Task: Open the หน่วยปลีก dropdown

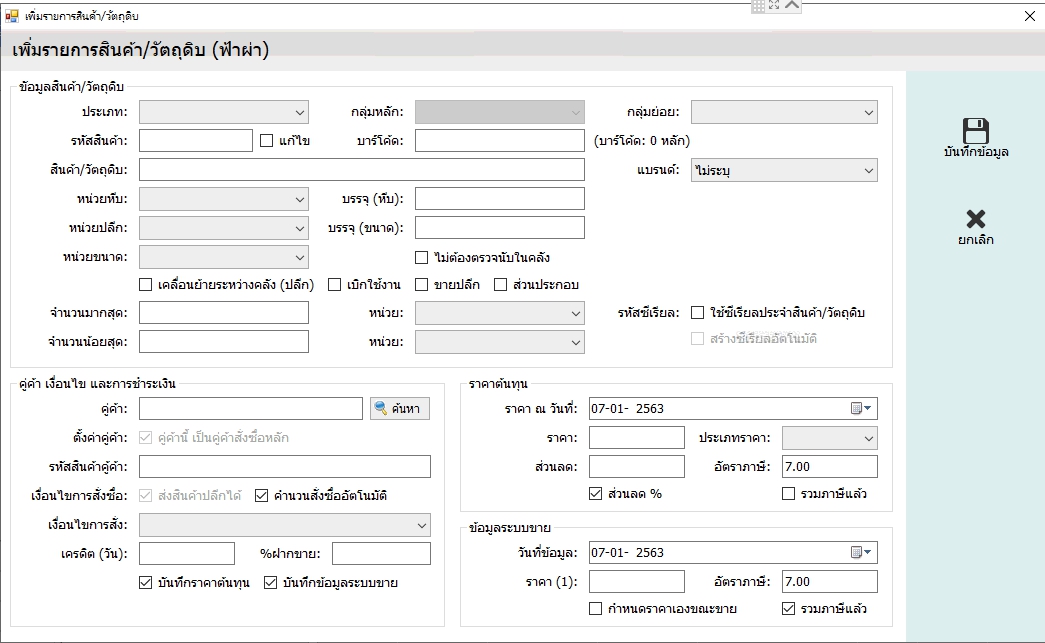Action: (224, 228)
